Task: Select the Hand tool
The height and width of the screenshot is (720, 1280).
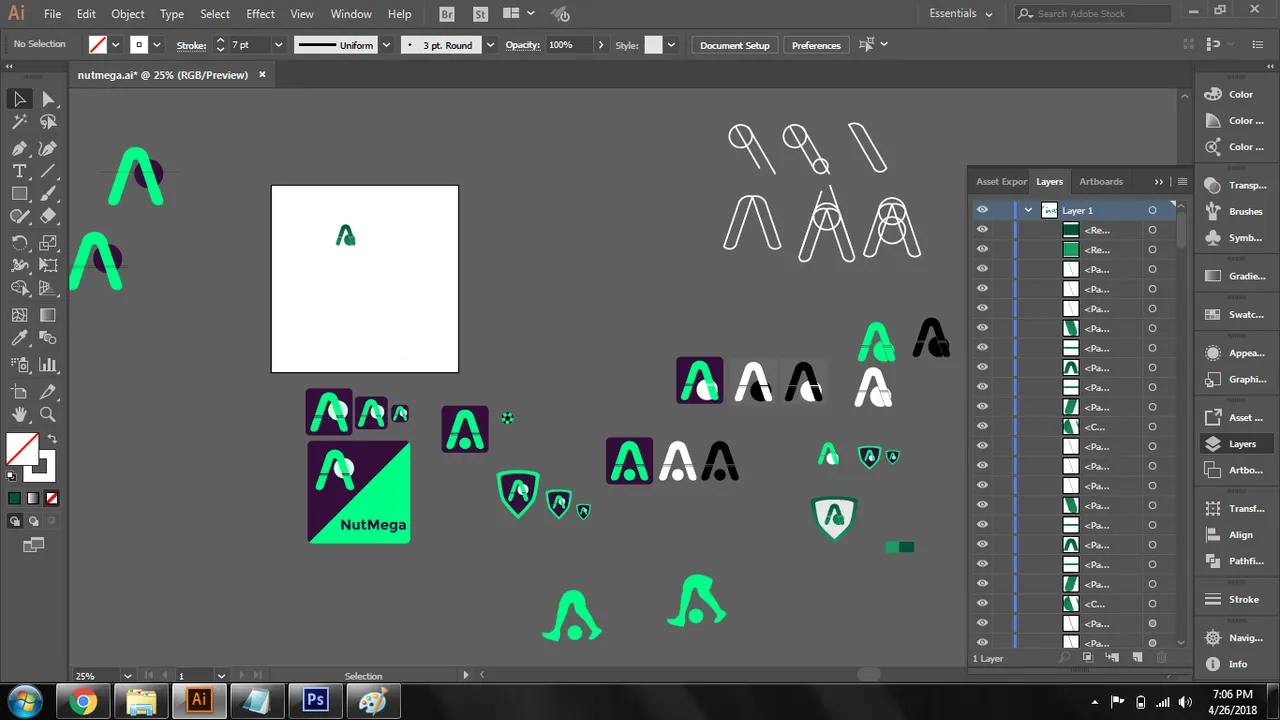Action: click(x=19, y=414)
